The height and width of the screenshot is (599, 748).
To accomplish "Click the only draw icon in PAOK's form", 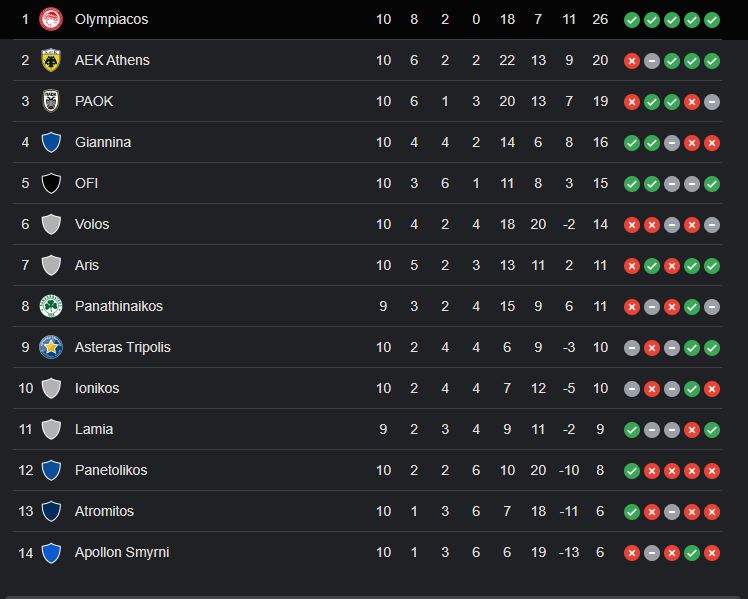I will pos(712,102).
